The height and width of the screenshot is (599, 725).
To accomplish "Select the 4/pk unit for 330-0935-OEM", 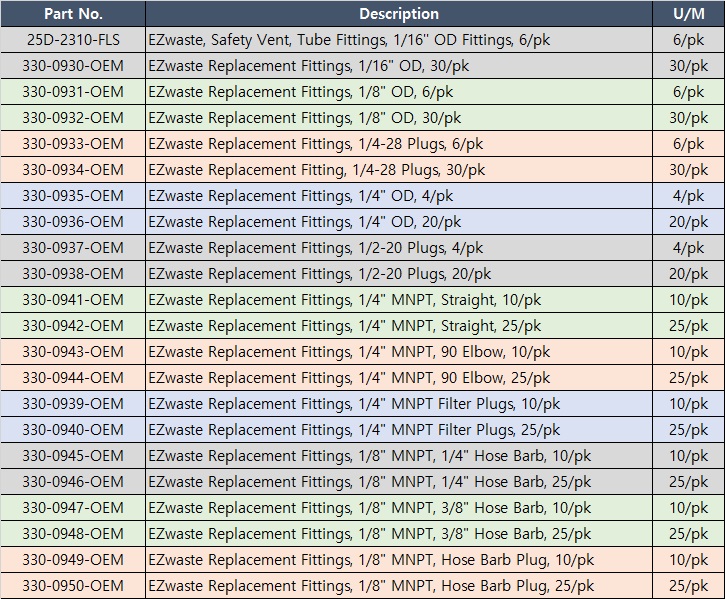I will tap(688, 196).
